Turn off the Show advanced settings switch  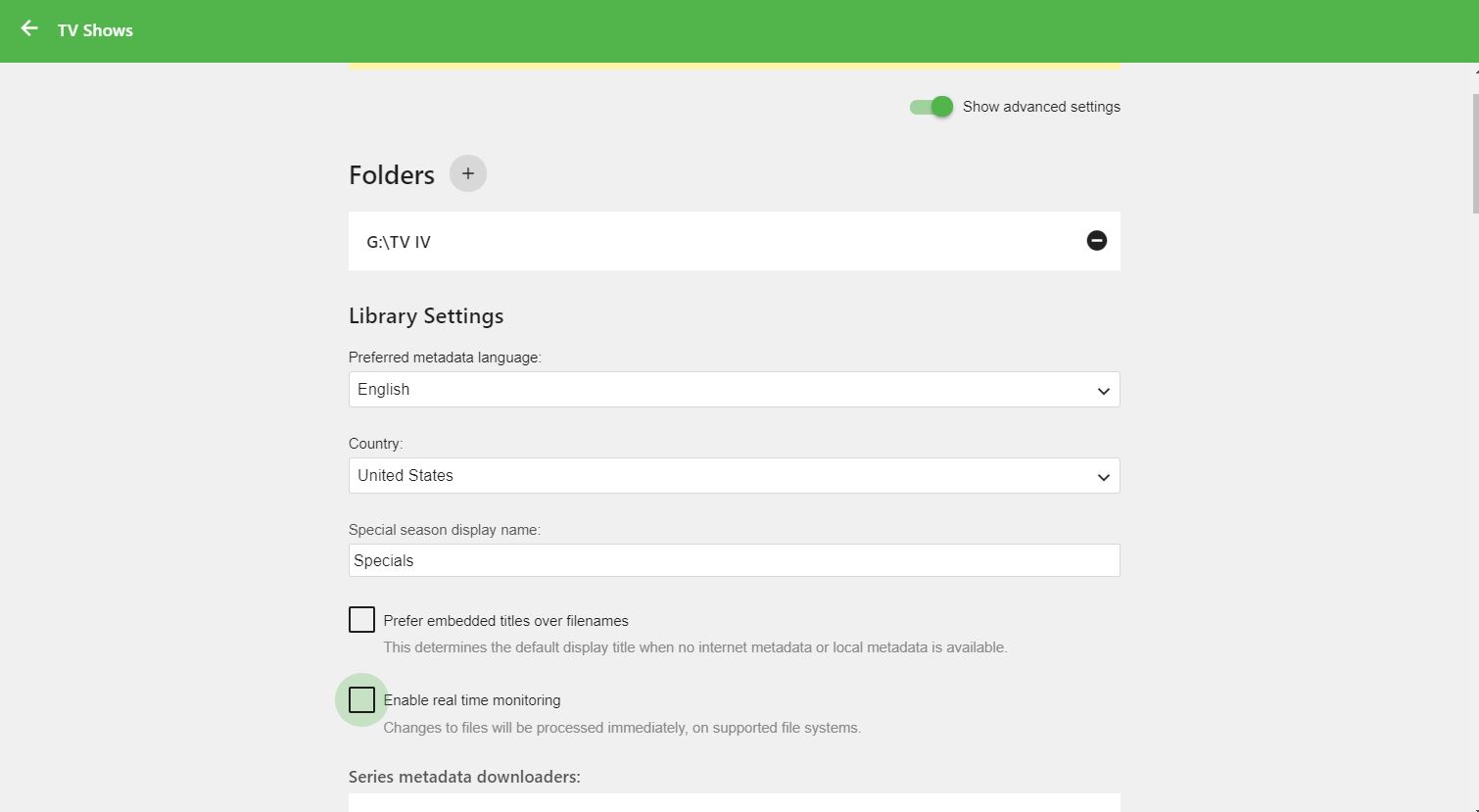[931, 107]
